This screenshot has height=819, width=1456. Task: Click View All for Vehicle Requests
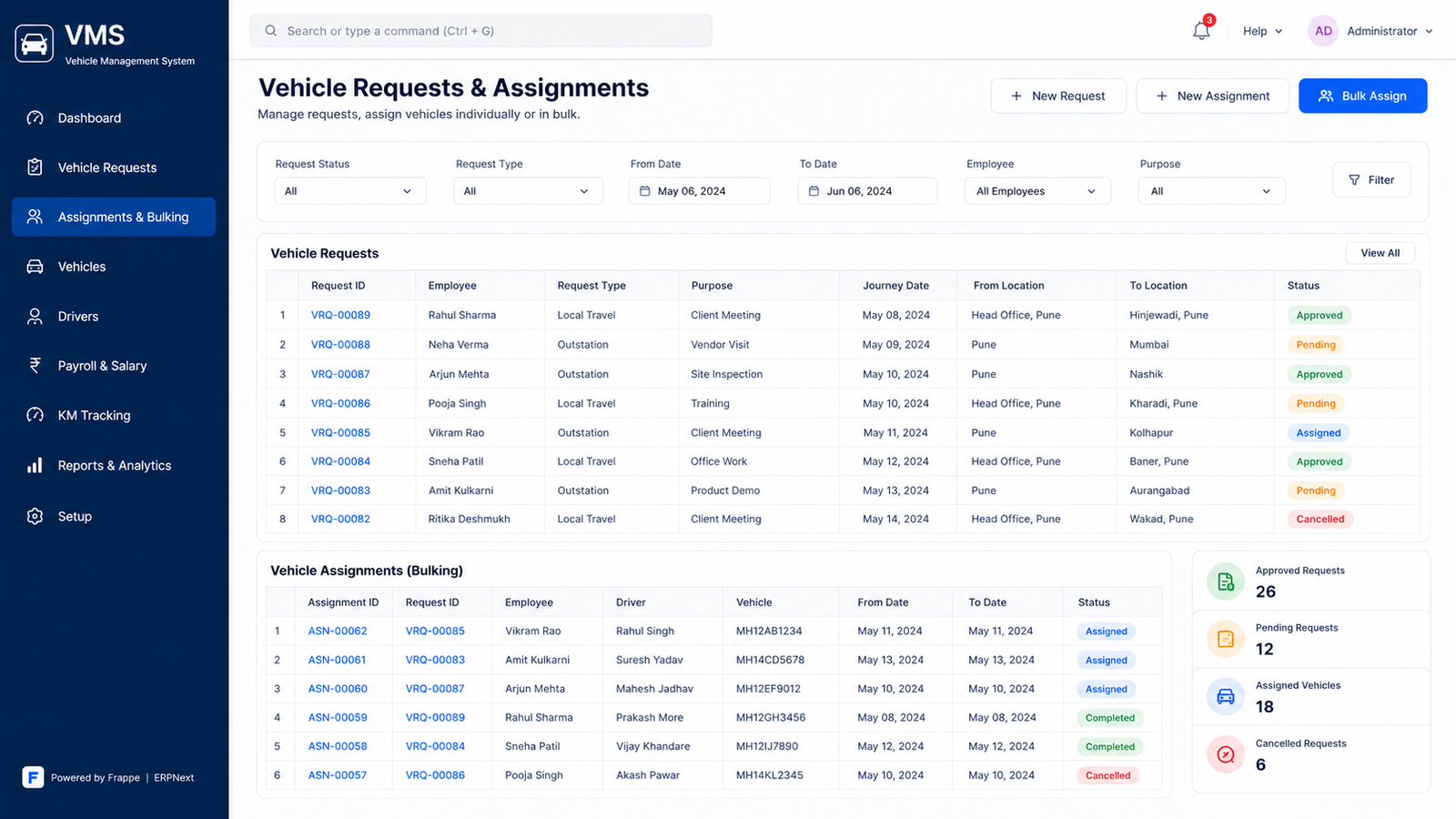(1380, 253)
